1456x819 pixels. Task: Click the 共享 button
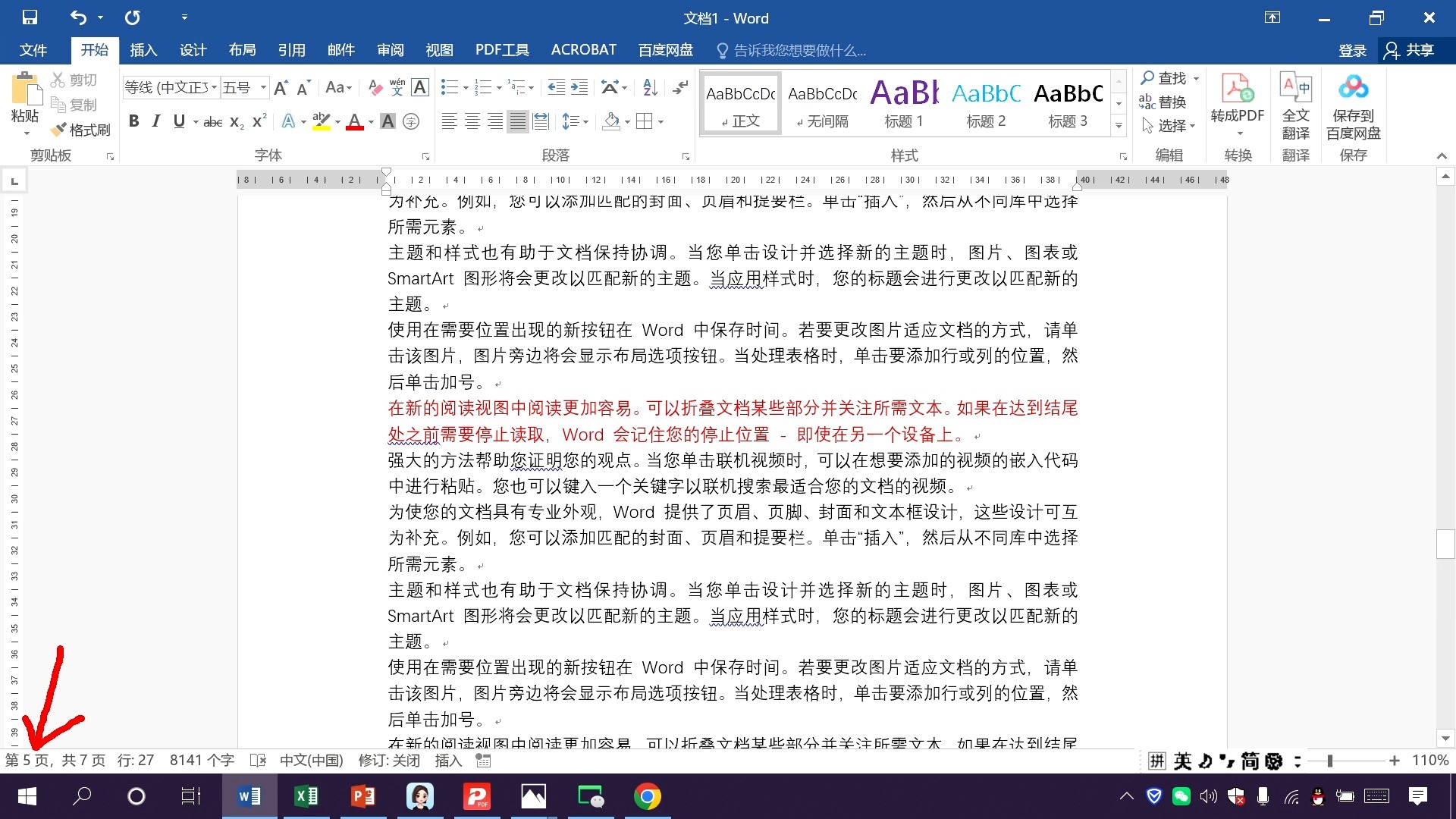coord(1410,50)
